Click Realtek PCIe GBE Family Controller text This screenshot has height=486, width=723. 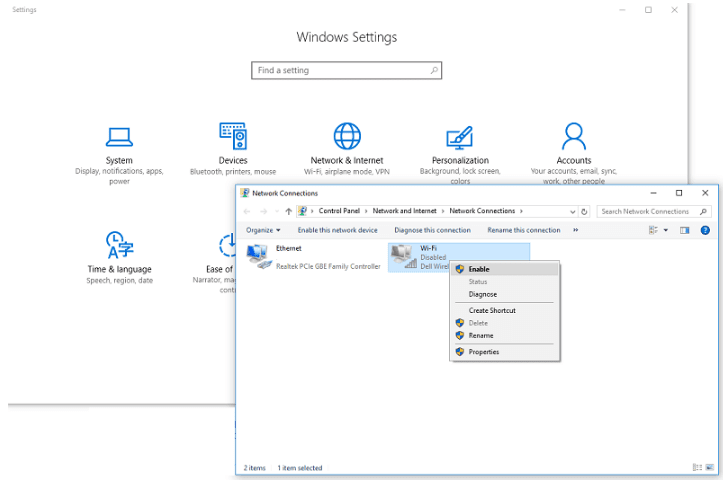[328, 267]
